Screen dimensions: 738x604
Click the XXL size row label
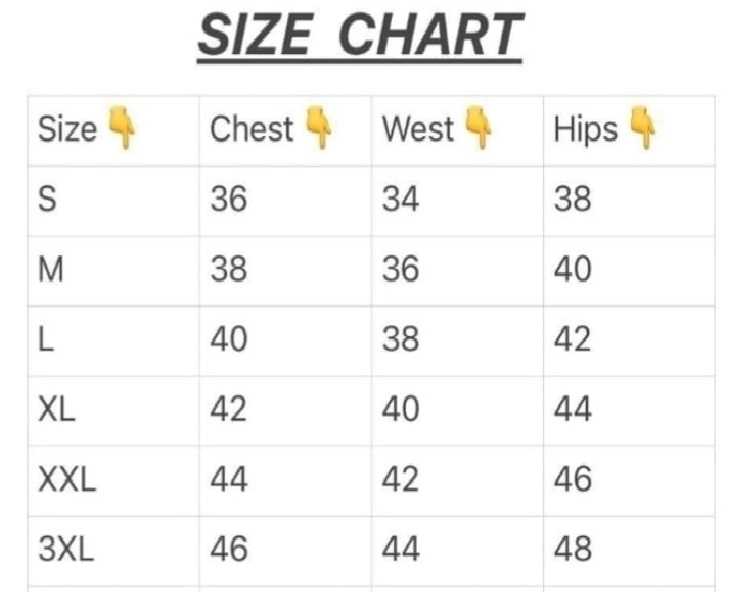[67, 480]
